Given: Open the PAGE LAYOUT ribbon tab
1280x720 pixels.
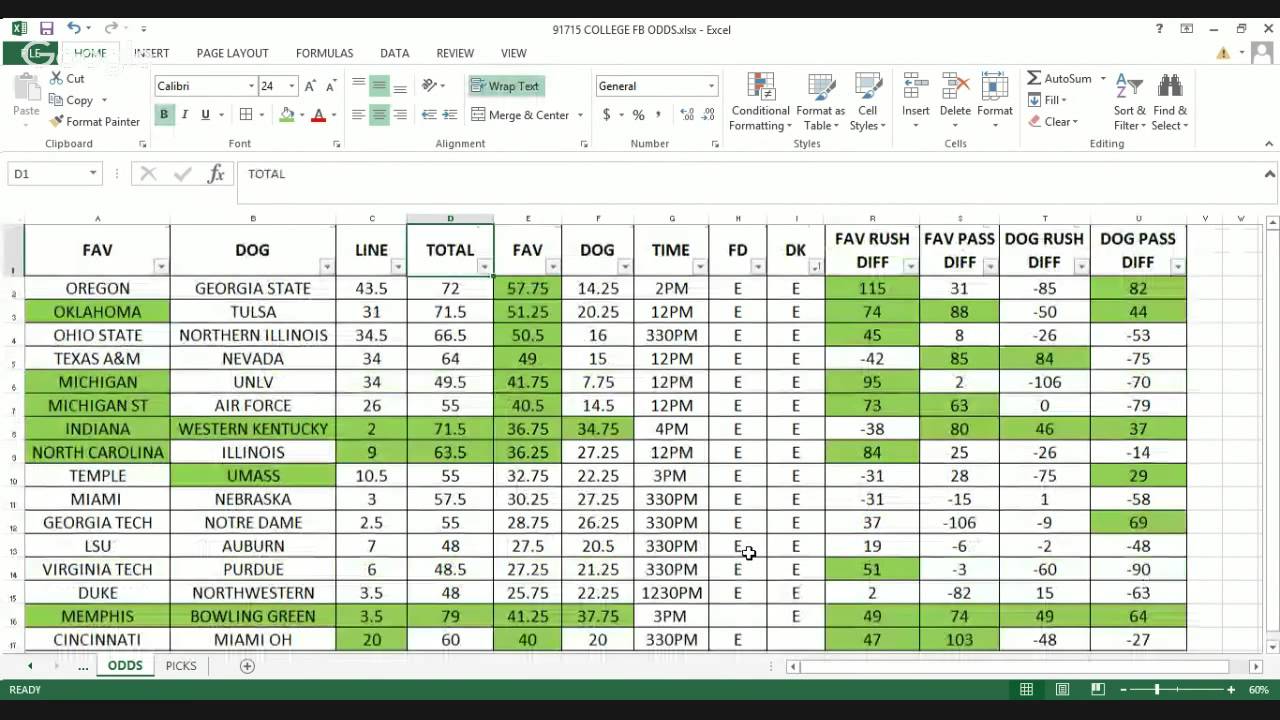Looking at the screenshot, I should click(232, 53).
